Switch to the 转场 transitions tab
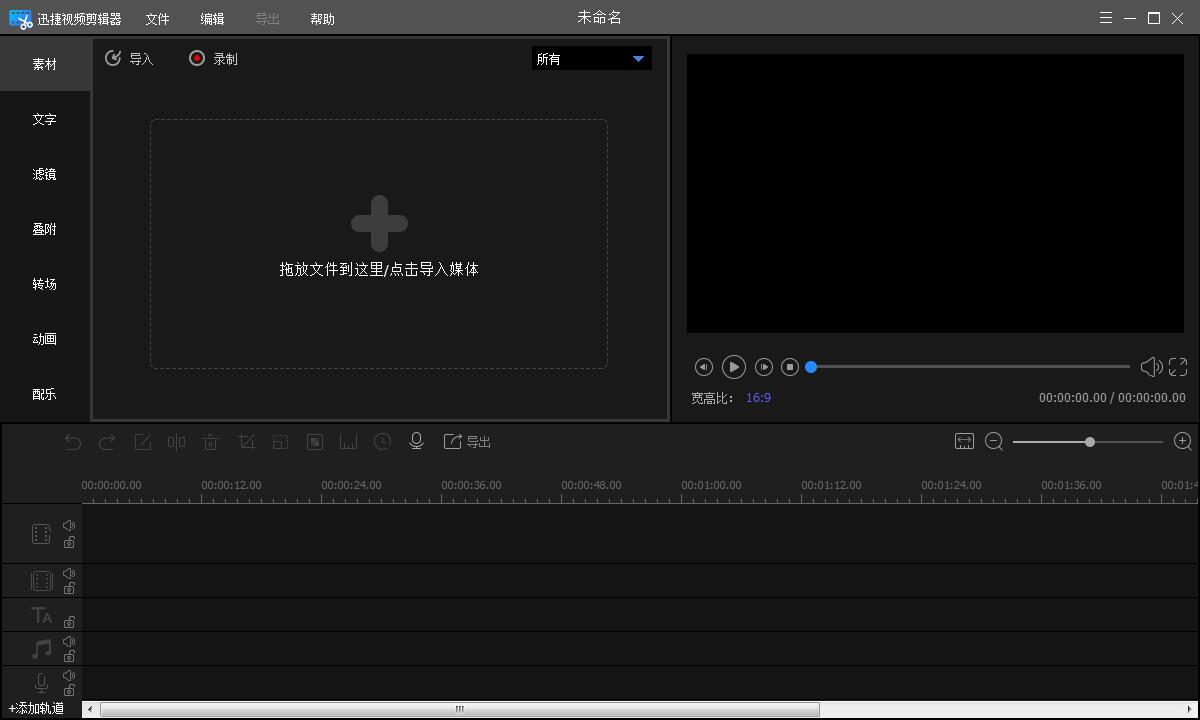The image size is (1200, 720). [44, 284]
